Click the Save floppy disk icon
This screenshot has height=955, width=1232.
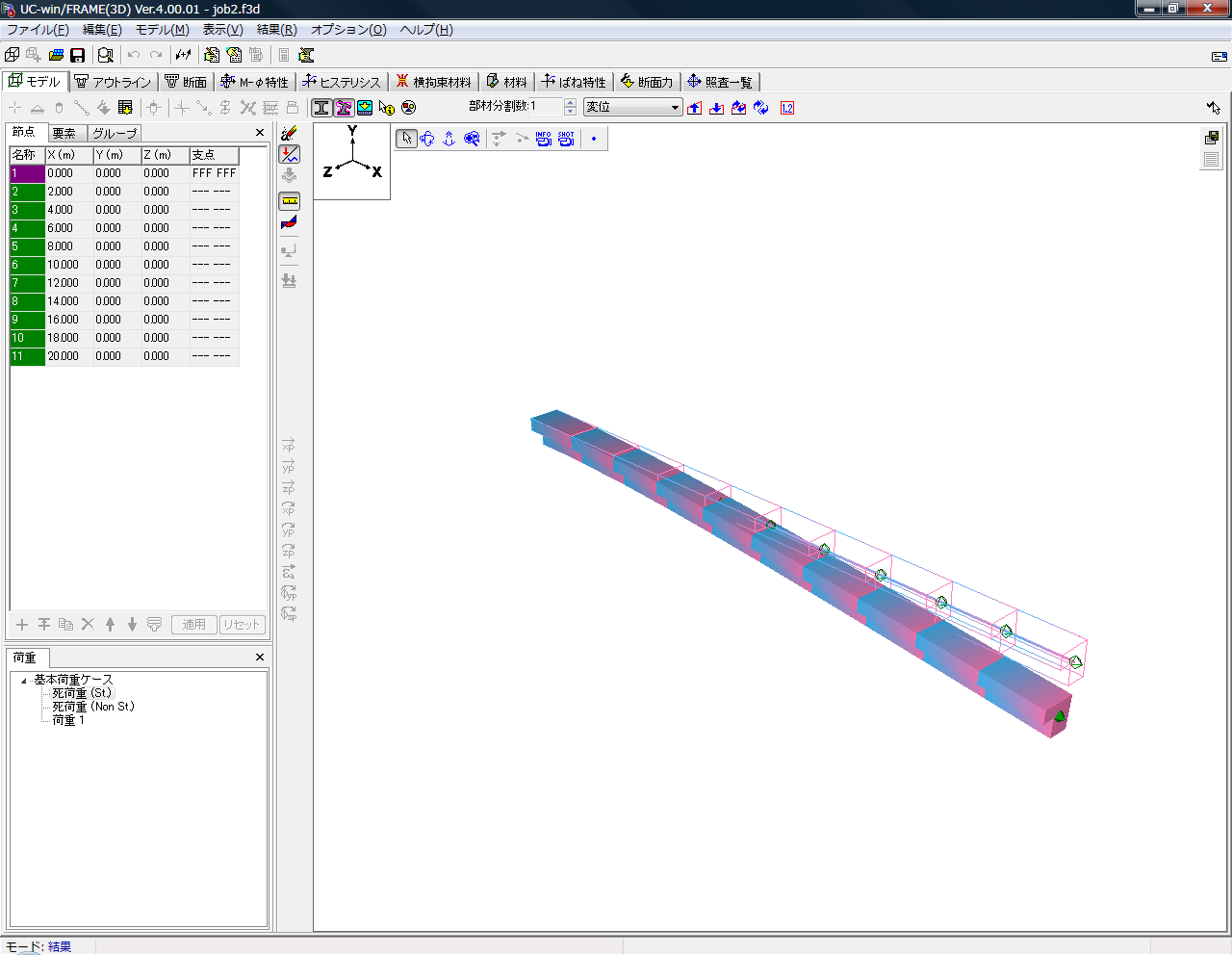pos(78,56)
